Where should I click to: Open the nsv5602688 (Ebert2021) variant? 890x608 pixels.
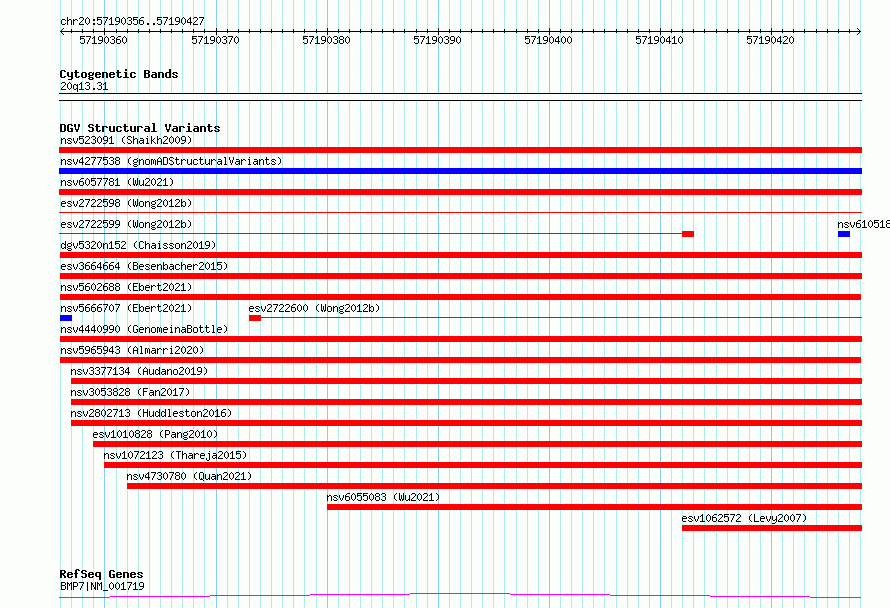pos(460,297)
